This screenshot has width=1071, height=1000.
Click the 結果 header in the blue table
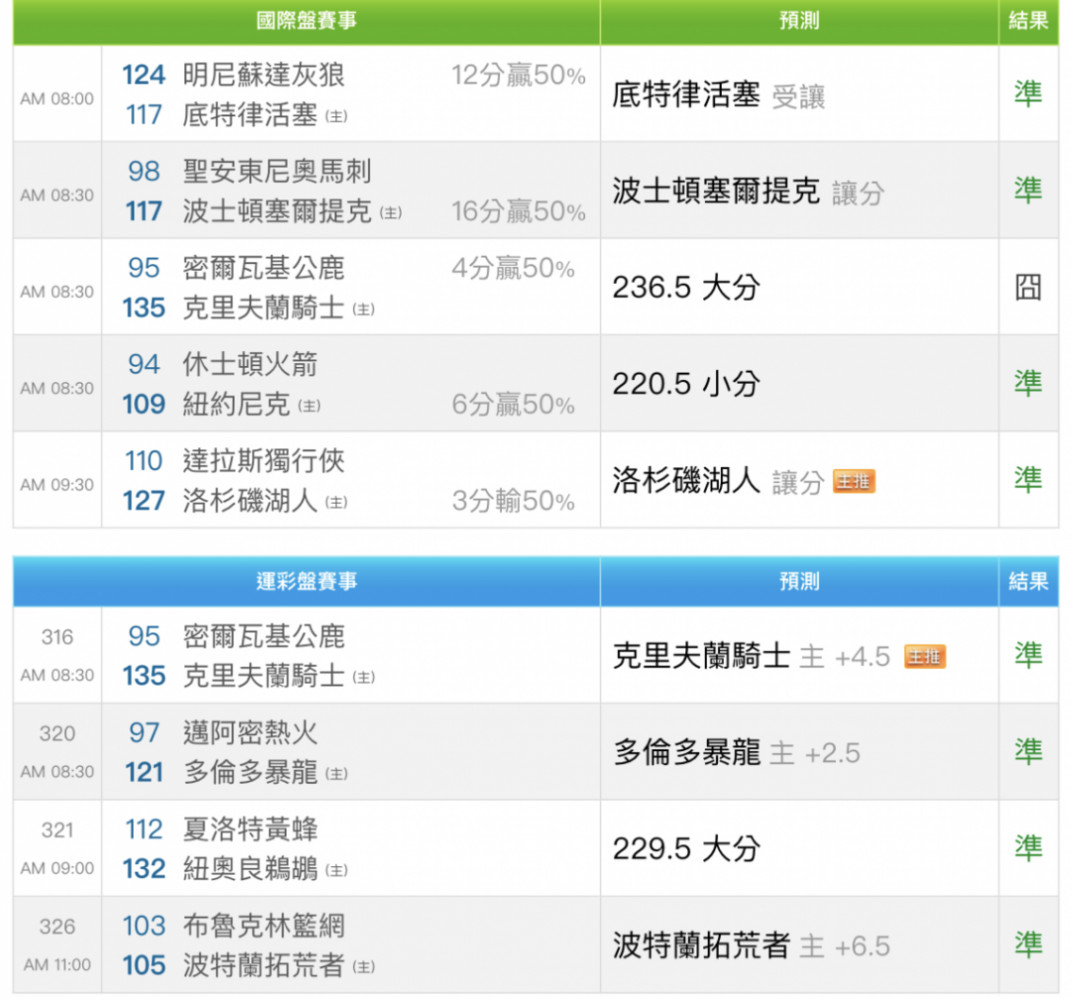(1029, 581)
